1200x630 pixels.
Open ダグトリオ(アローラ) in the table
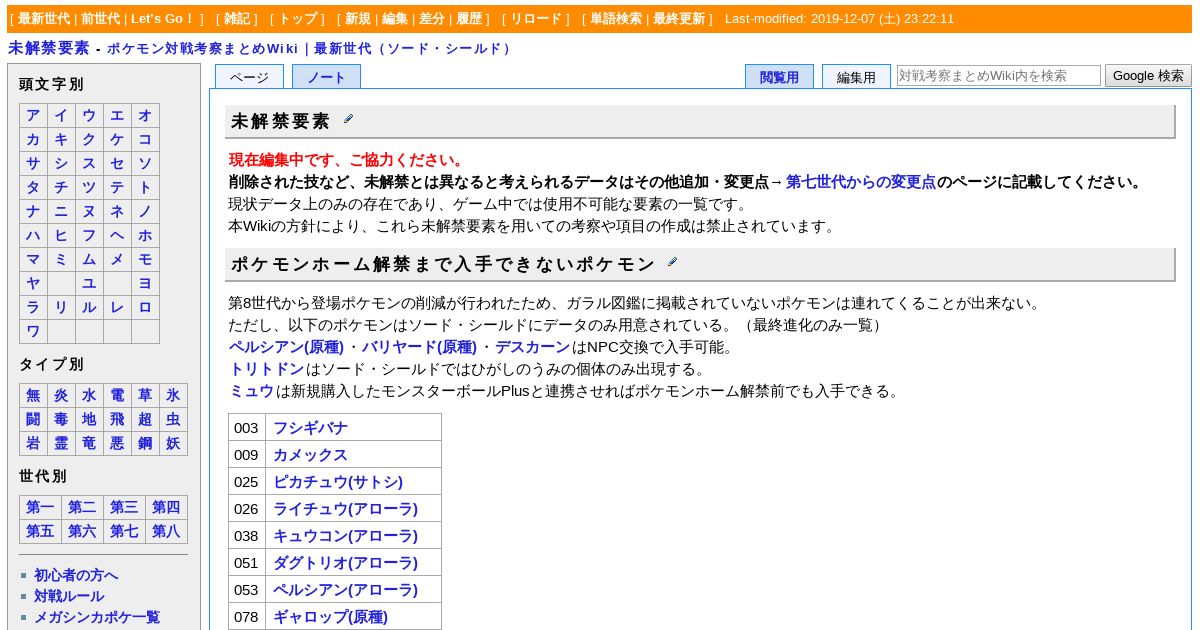(346, 563)
